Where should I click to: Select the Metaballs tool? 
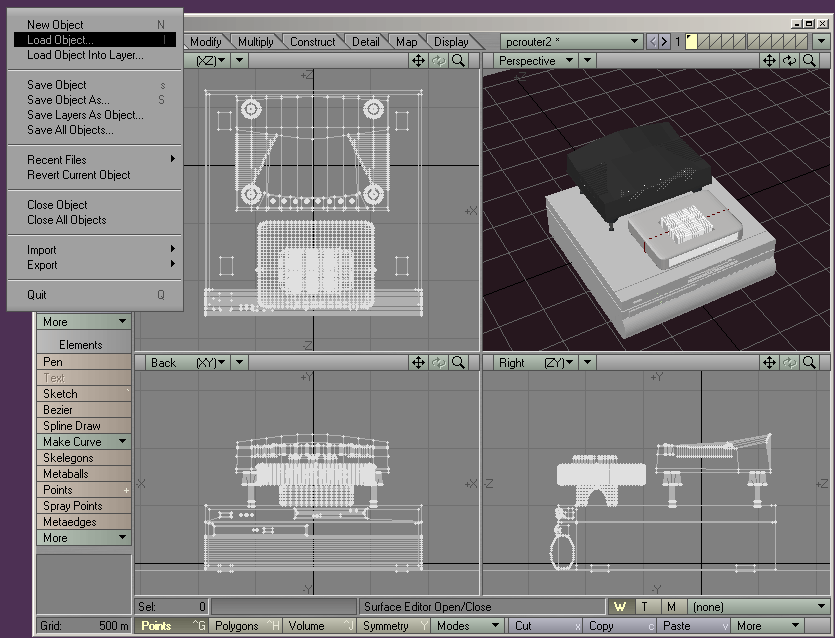tap(83, 473)
